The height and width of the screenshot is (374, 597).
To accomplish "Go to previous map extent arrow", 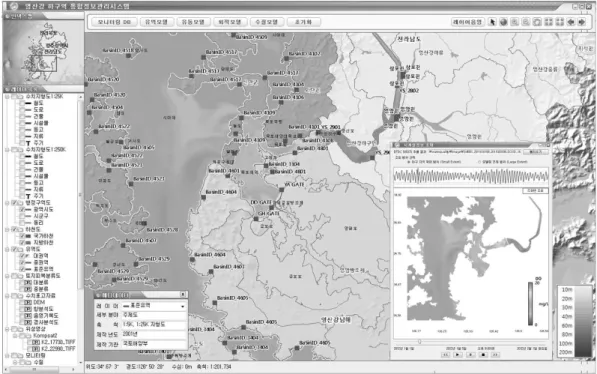I will coord(570,22).
